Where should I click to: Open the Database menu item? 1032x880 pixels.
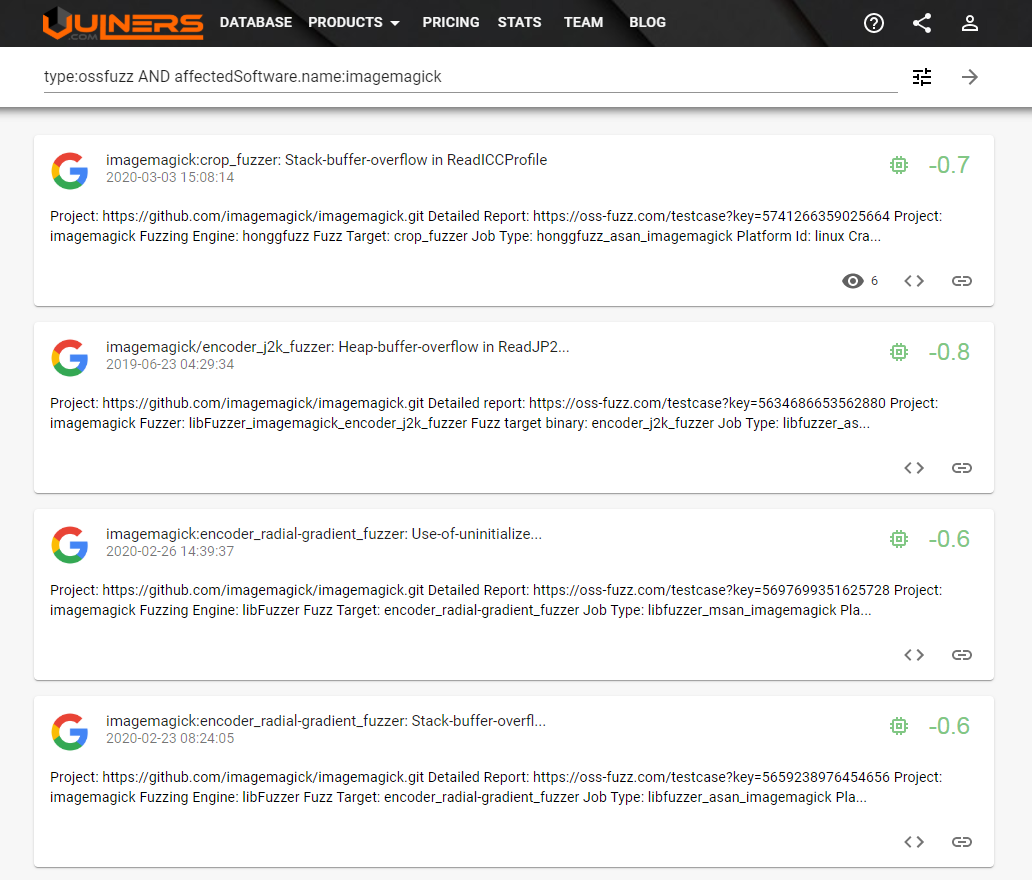[x=256, y=22]
